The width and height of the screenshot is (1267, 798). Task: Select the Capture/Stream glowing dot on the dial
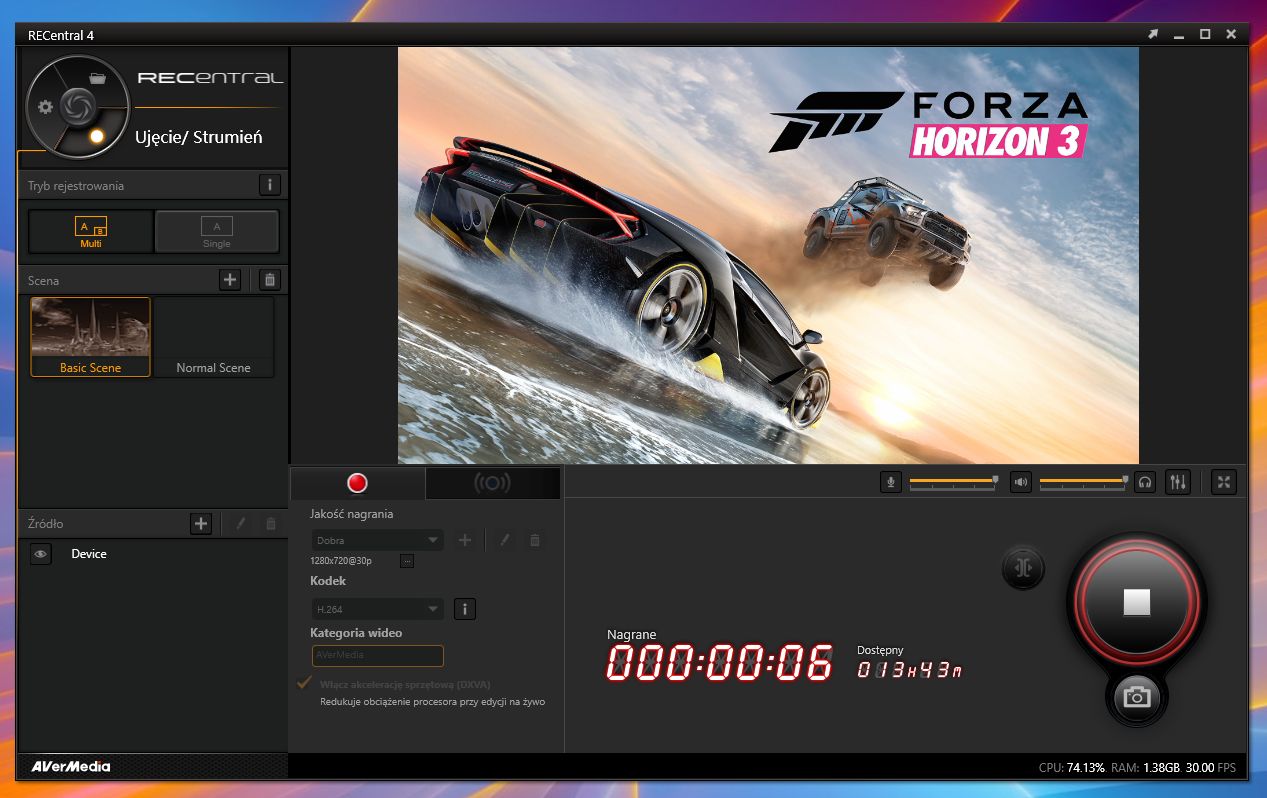pos(97,136)
